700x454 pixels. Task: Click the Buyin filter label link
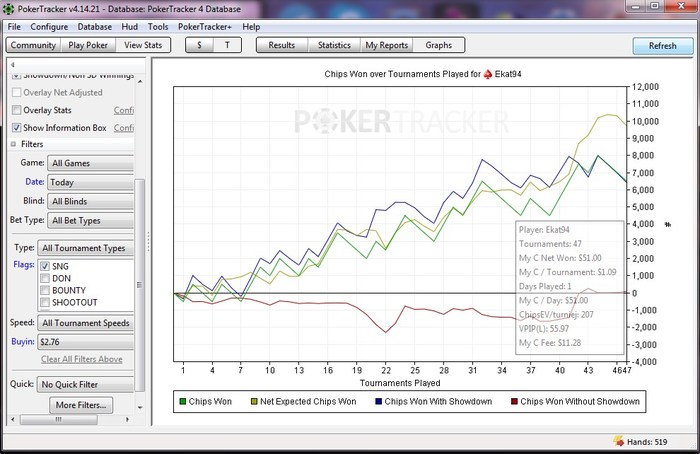23,342
